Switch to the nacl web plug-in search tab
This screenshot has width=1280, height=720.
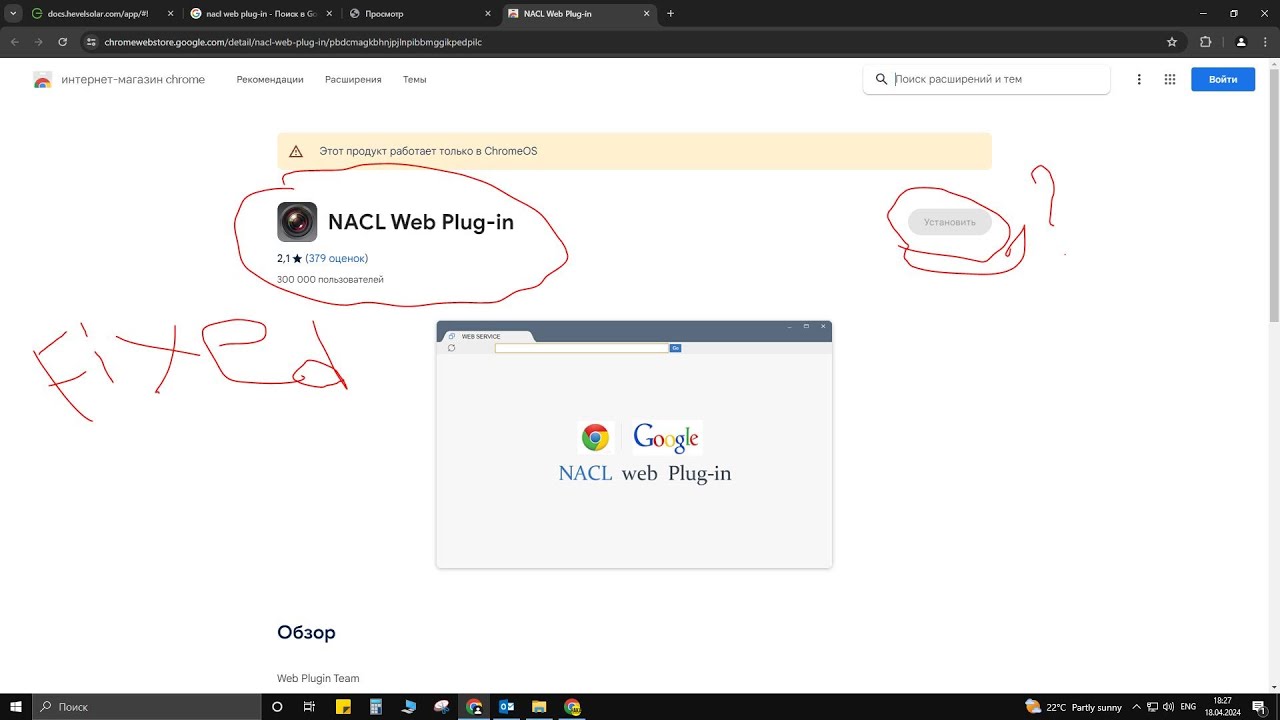pyautogui.click(x=260, y=14)
